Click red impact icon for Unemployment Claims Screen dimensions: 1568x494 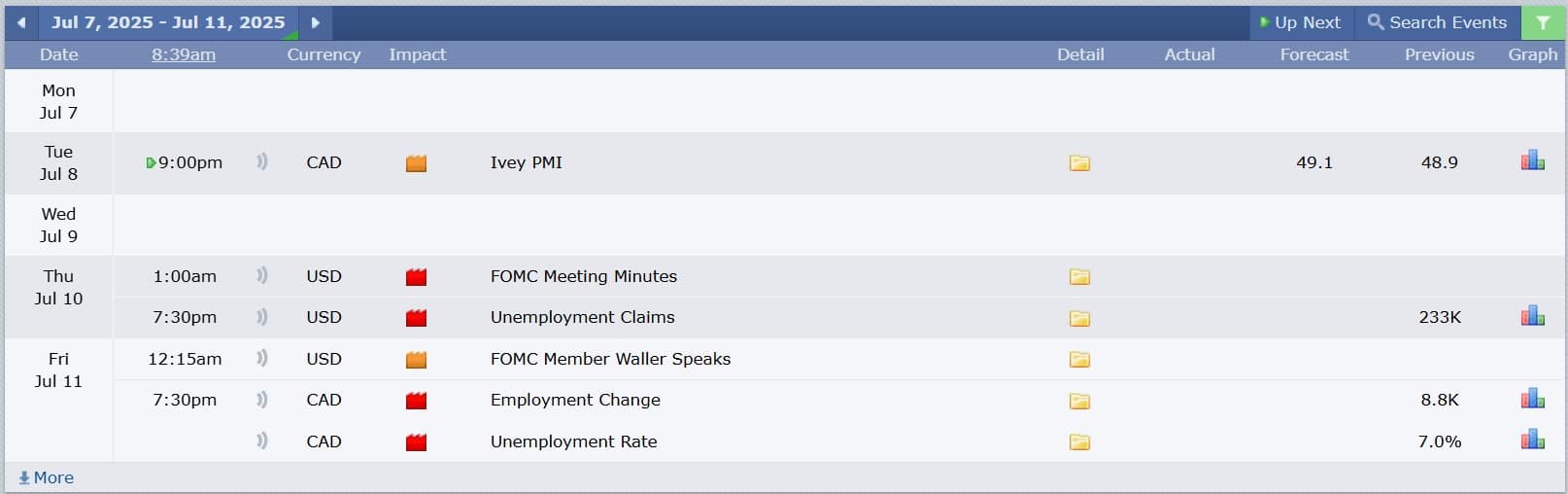click(416, 318)
